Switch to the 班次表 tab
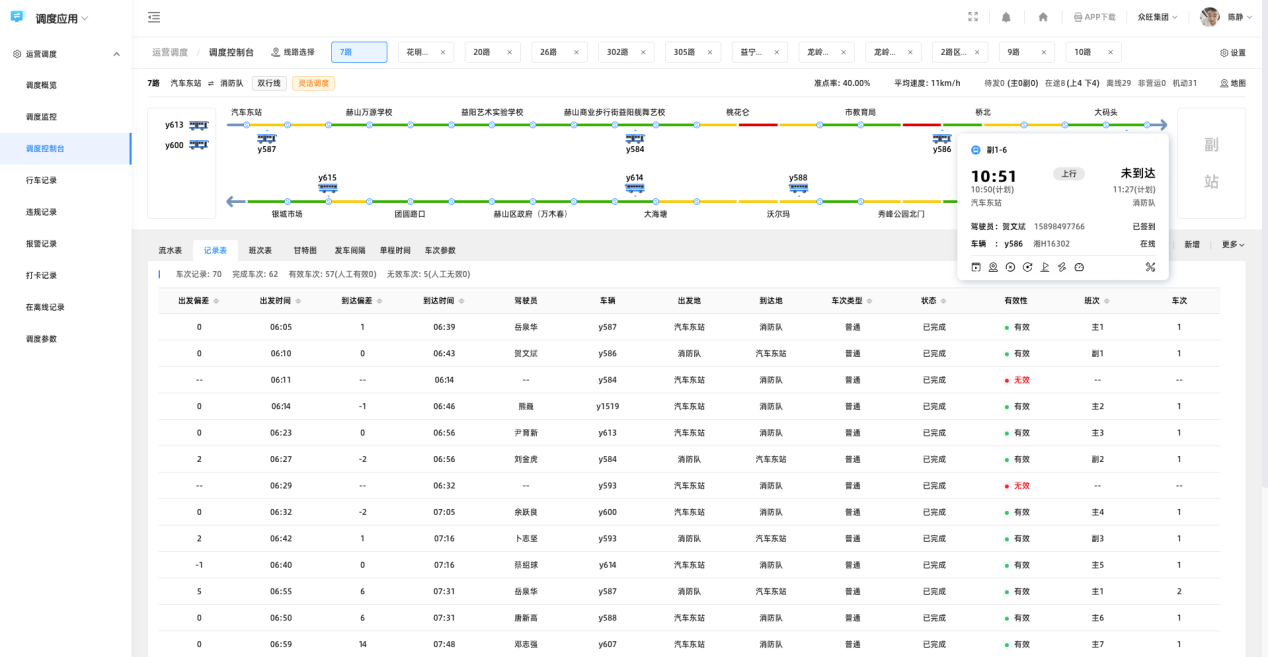Screen dimensions: 1268x657 tap(260, 251)
